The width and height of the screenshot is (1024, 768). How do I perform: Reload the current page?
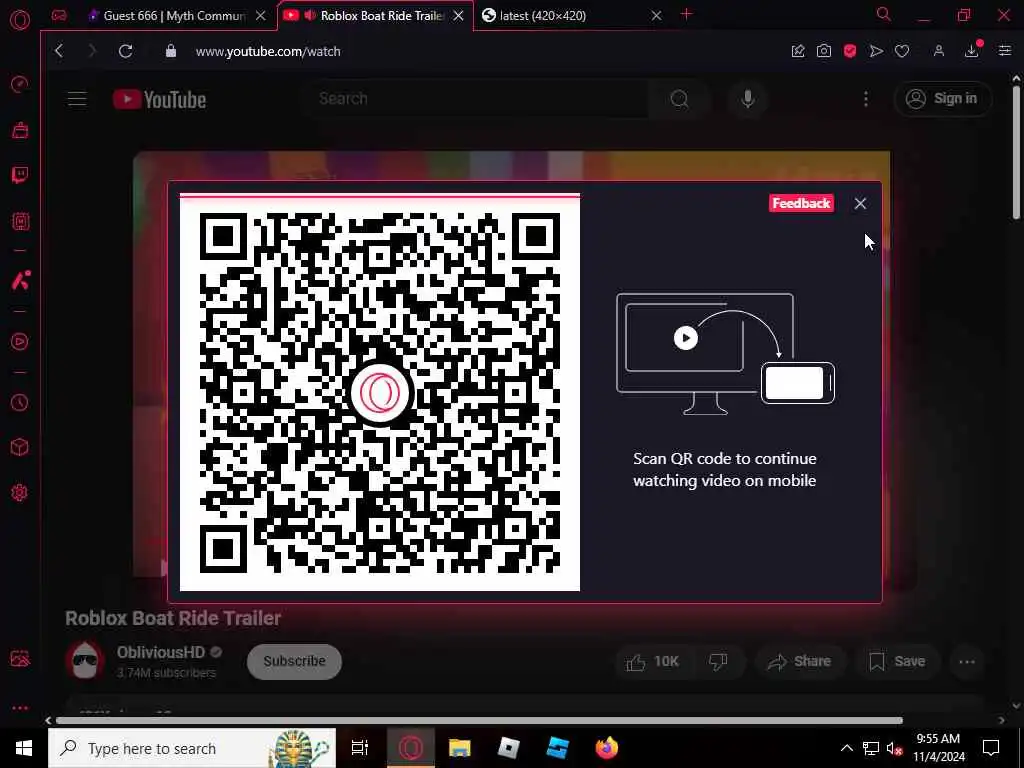tap(125, 51)
